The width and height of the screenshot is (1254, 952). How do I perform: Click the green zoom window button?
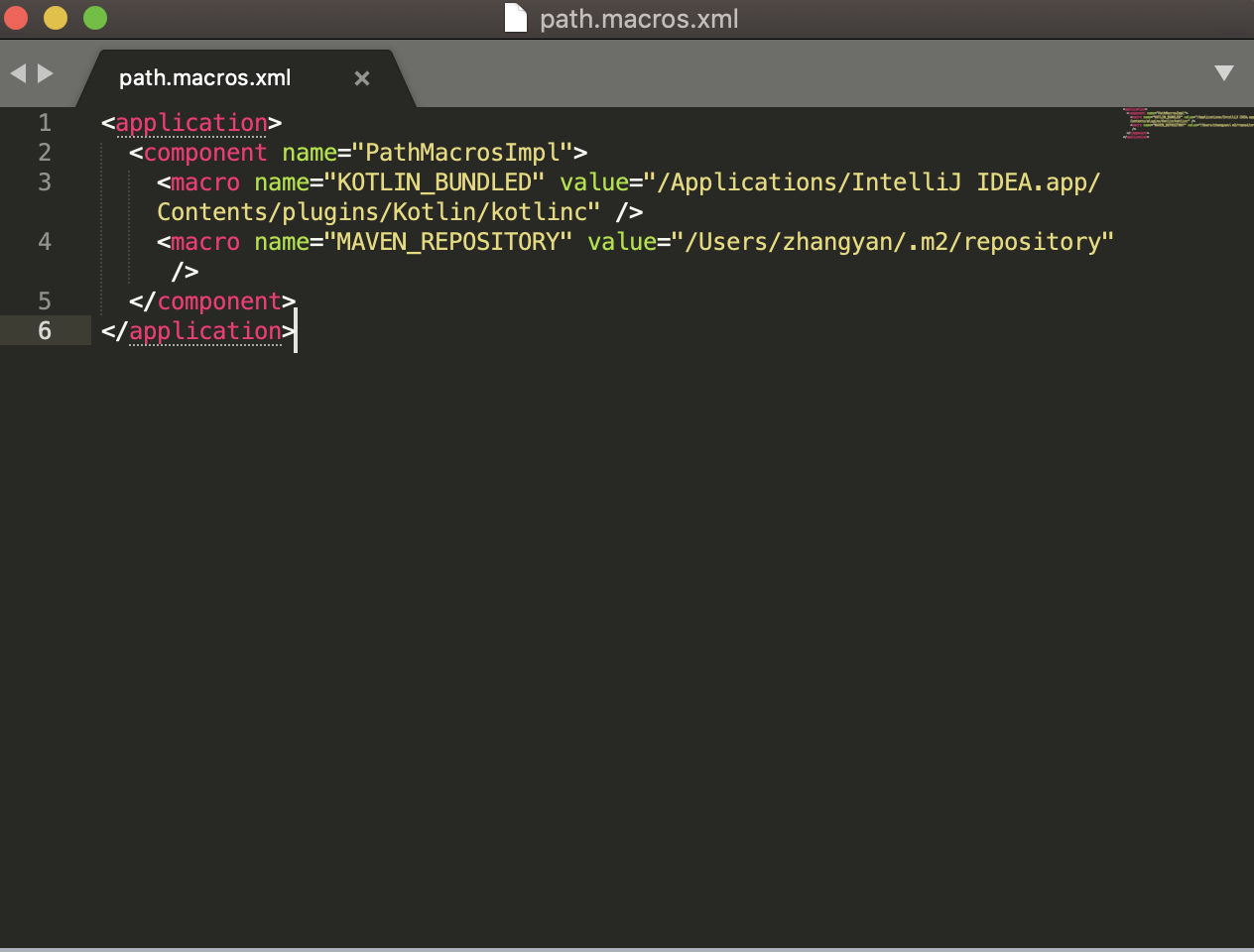pyautogui.click(x=95, y=18)
